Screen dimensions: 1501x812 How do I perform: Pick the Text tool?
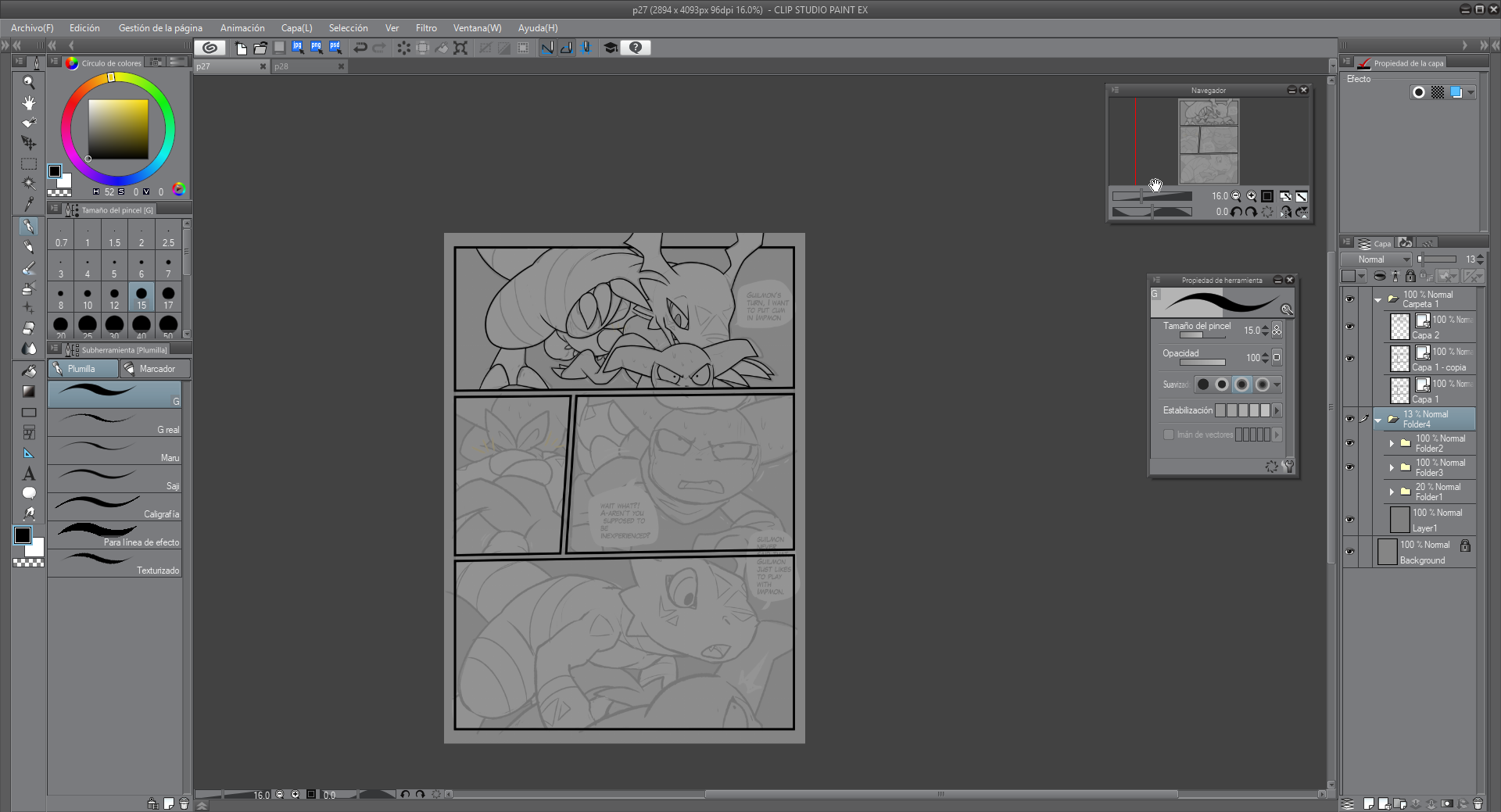tap(29, 474)
